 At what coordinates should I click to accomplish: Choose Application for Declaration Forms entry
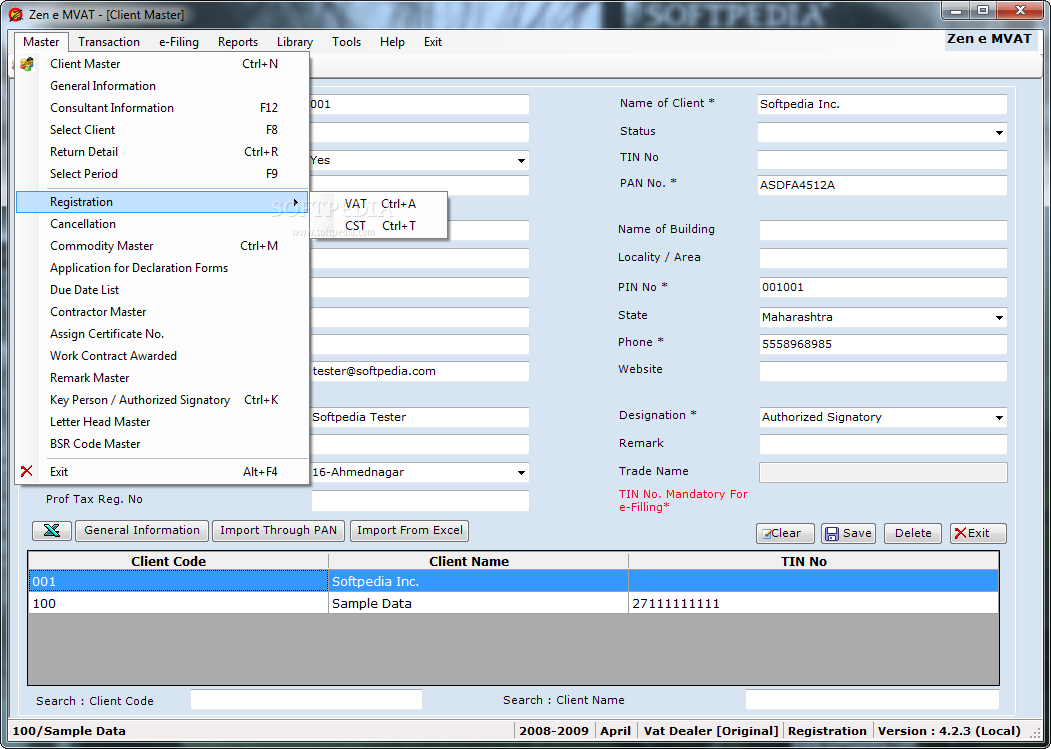click(x=162, y=268)
